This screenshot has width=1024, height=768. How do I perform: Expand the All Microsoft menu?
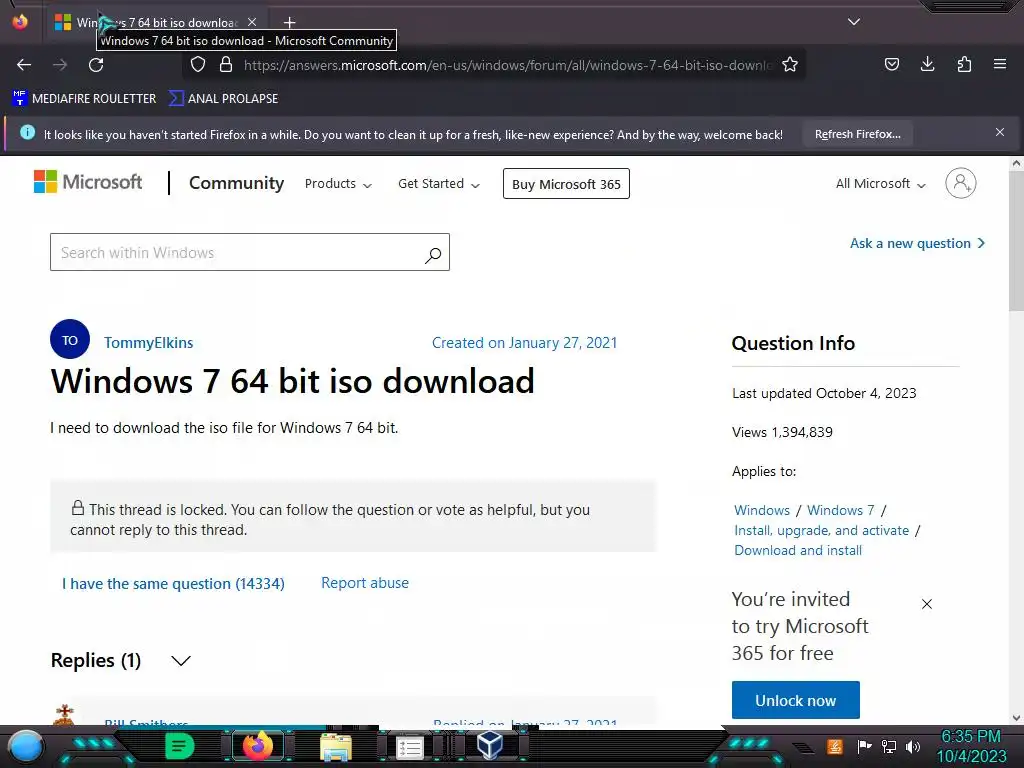pyautogui.click(x=880, y=184)
